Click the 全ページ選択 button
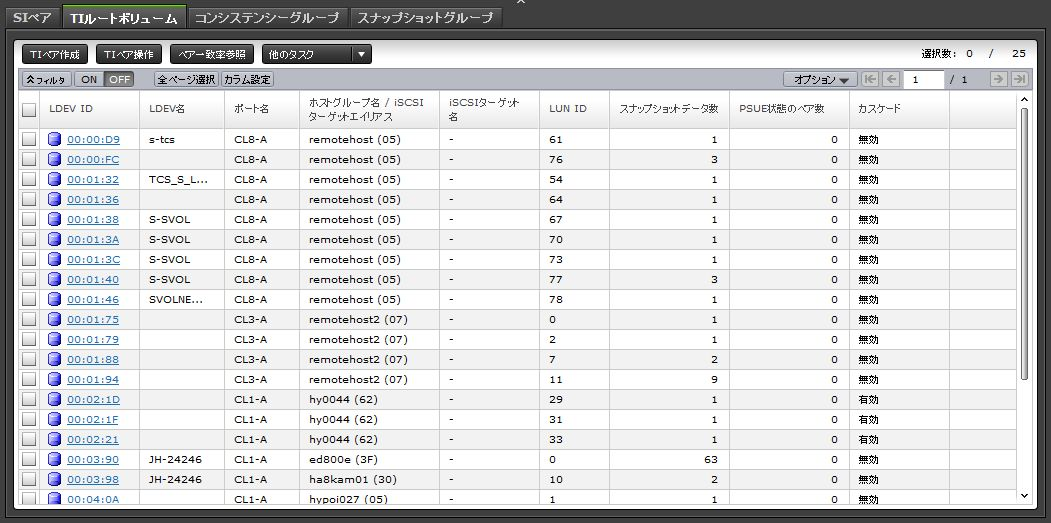 click(186, 79)
